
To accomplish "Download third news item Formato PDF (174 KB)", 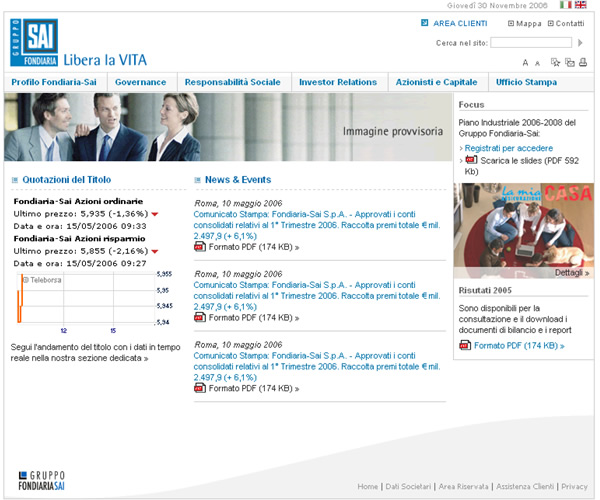I will (254, 389).
